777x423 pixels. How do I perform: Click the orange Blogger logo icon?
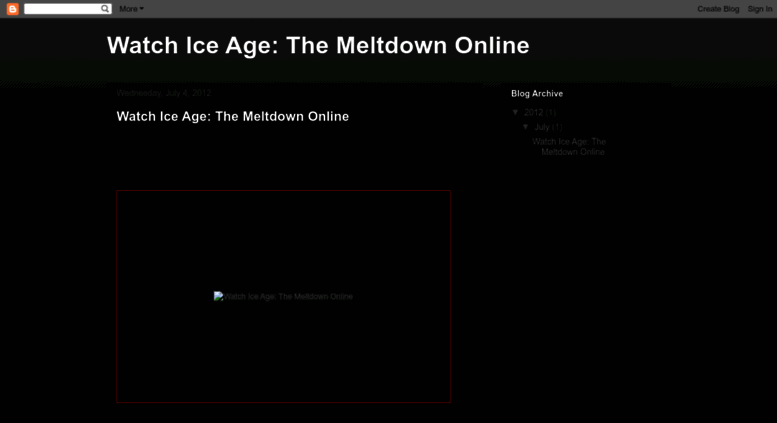(12, 9)
